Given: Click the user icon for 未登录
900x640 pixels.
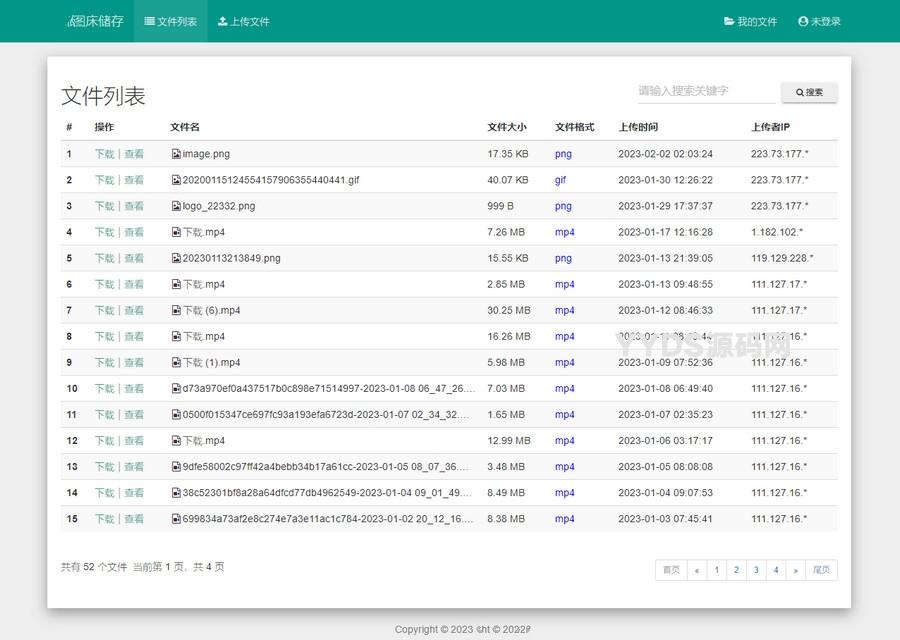Looking at the screenshot, I should [x=803, y=21].
